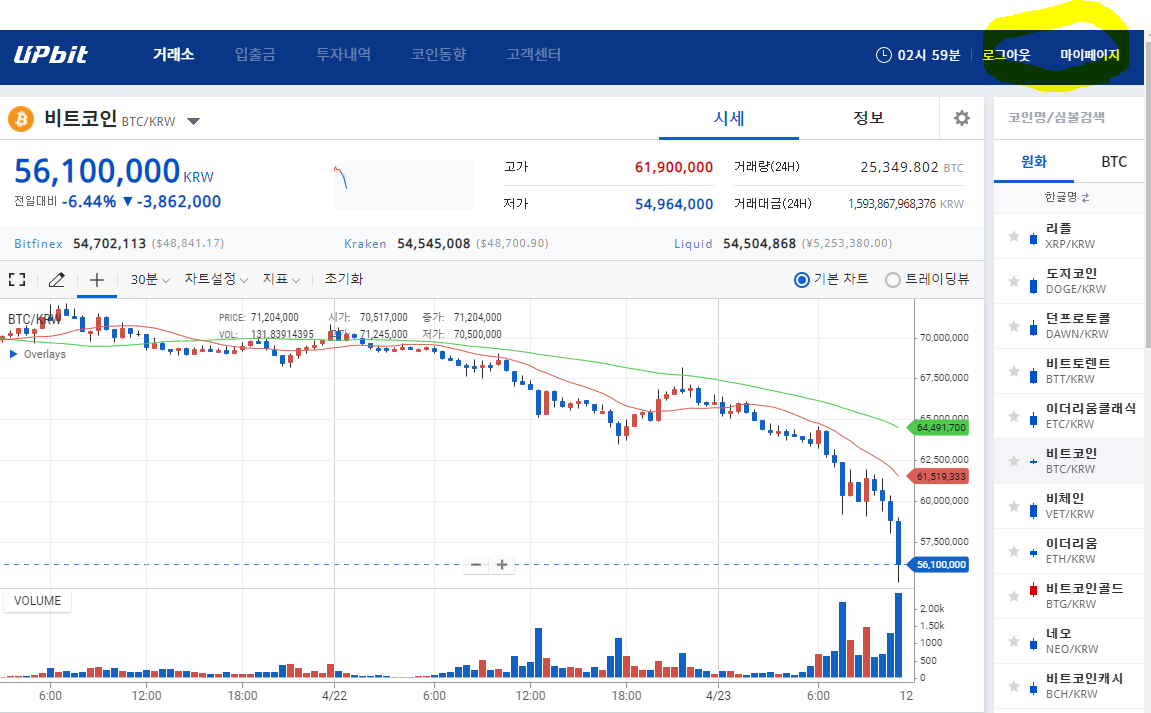This screenshot has width=1151, height=713.
Task: Expand the Overlays triangle
Action: pos(13,354)
